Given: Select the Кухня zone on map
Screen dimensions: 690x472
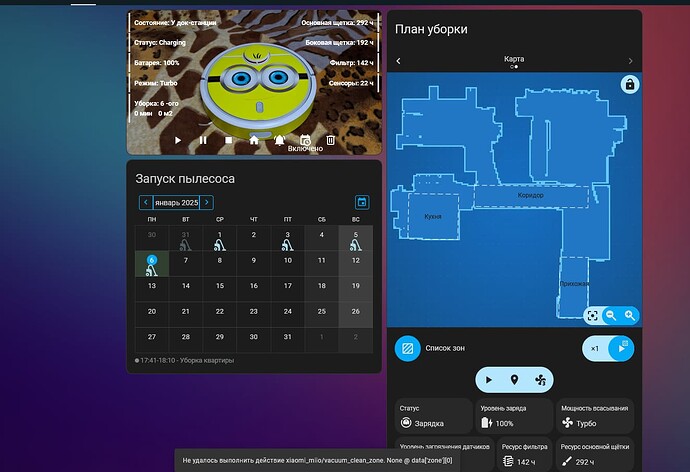Looking at the screenshot, I should [x=433, y=216].
